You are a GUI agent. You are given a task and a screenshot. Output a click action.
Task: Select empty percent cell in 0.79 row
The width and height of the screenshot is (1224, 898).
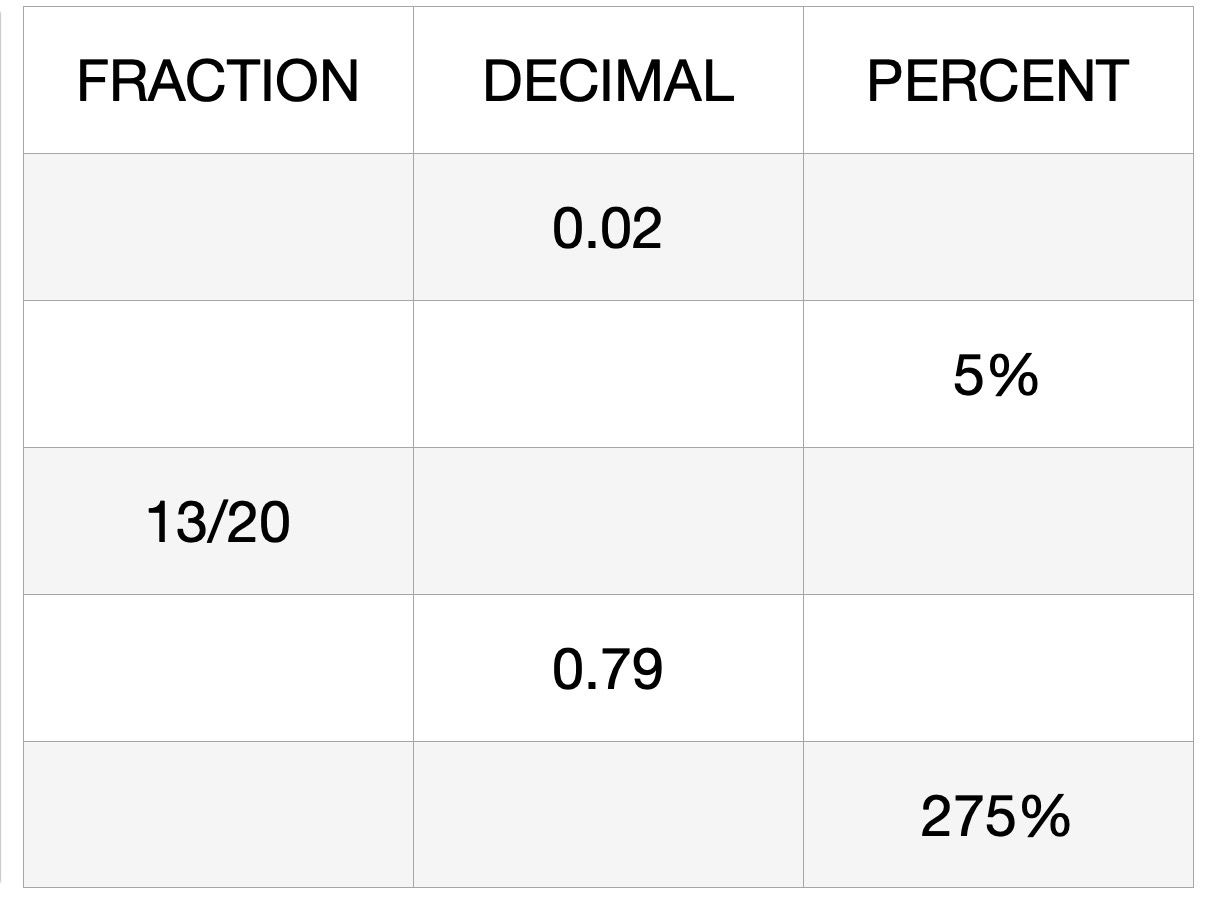(998, 669)
